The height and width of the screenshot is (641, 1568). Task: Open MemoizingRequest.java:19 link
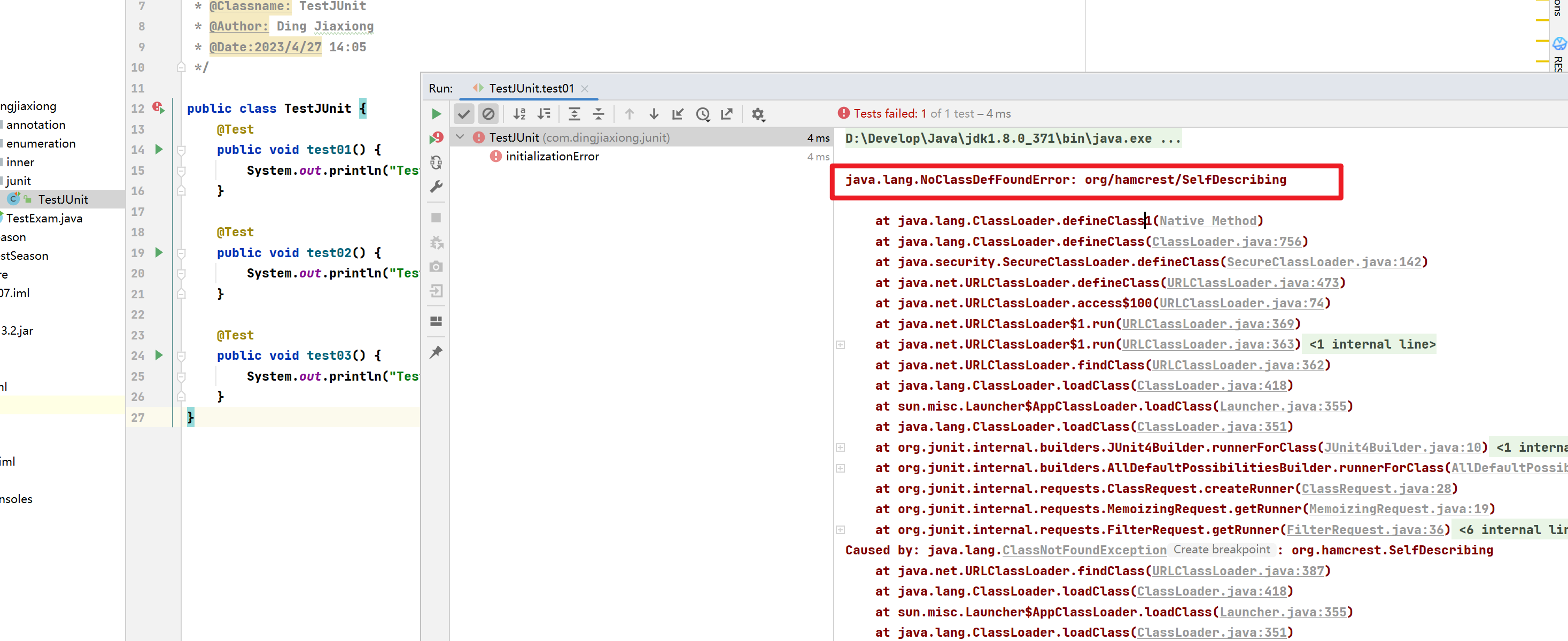point(1398,509)
